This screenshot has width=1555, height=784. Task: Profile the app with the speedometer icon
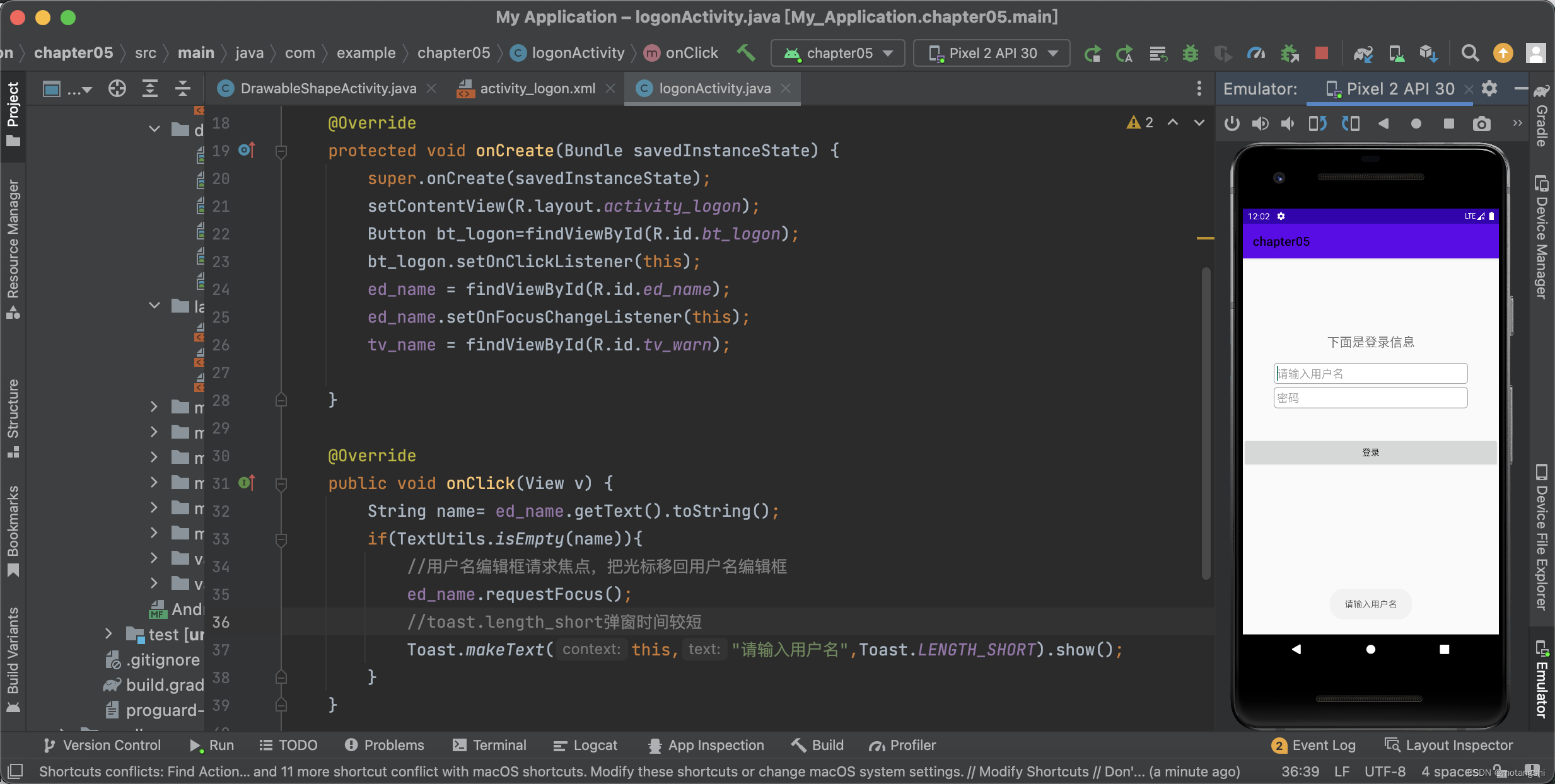pyautogui.click(x=1256, y=53)
